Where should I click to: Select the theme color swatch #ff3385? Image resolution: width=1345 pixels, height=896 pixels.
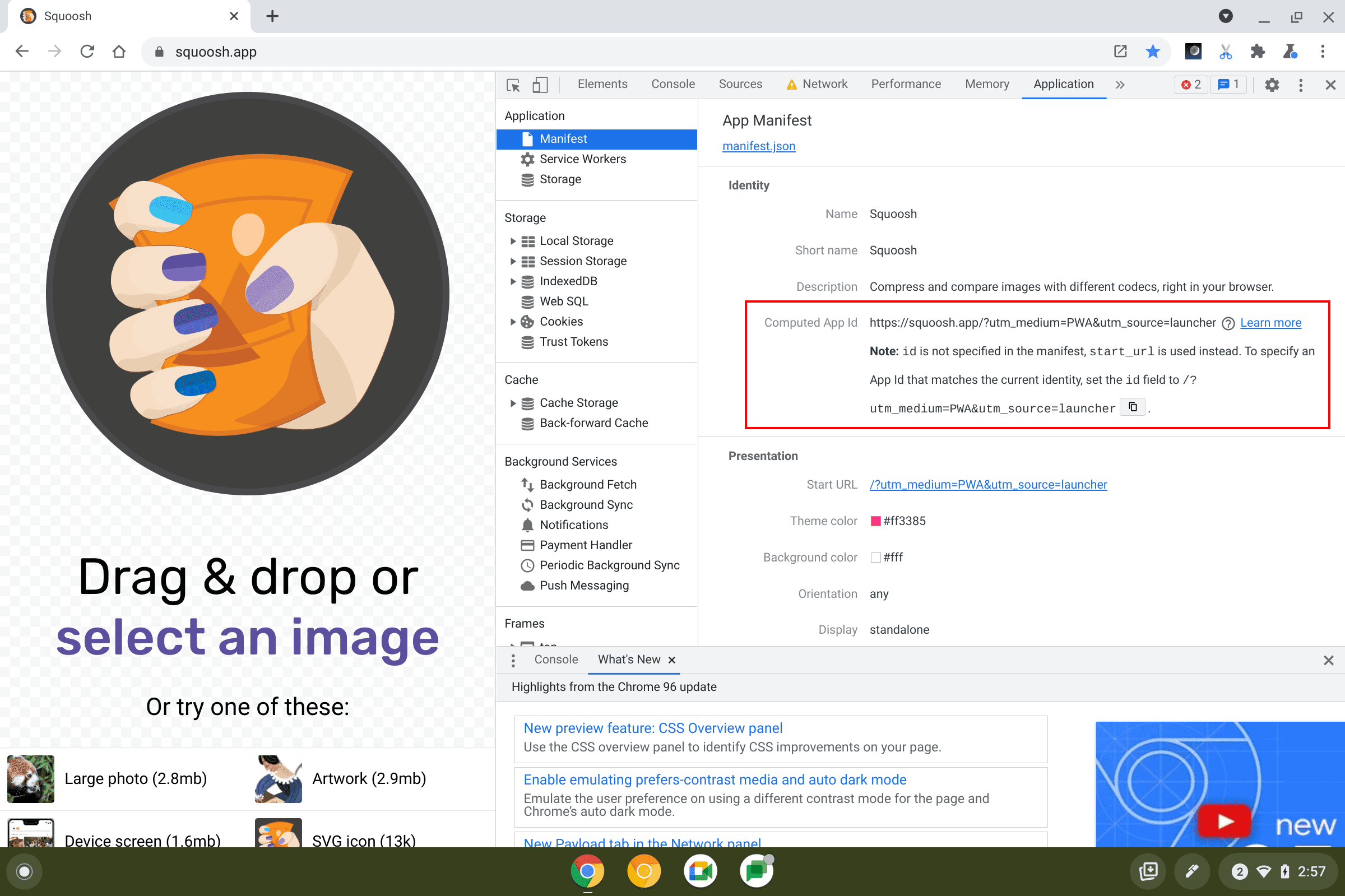tap(874, 521)
